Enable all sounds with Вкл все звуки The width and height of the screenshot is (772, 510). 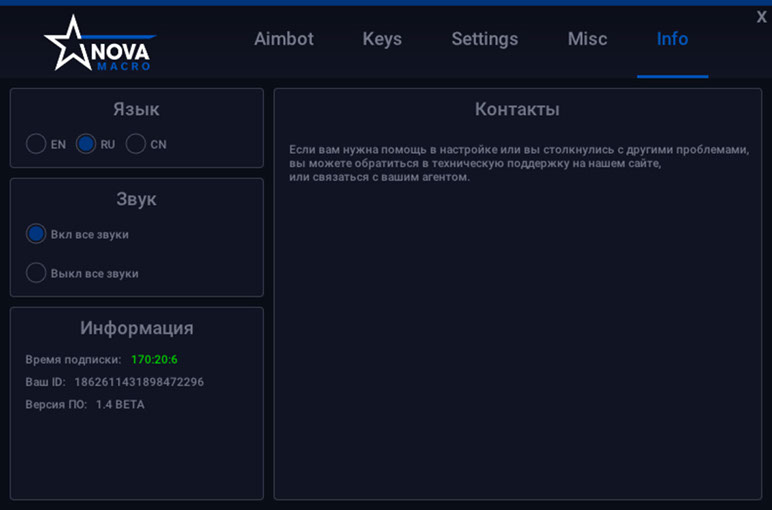[36, 234]
